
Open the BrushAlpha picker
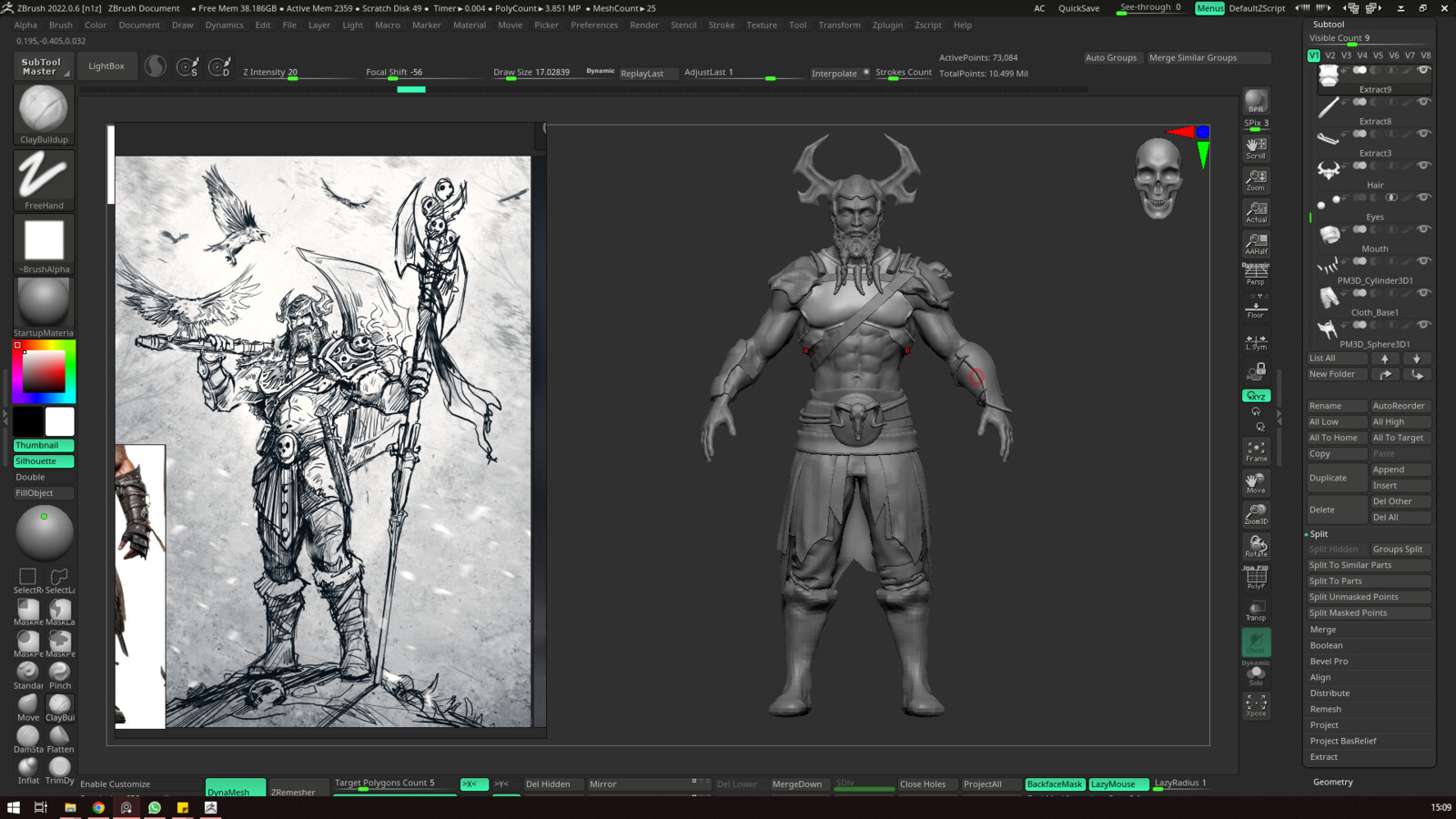tap(44, 244)
